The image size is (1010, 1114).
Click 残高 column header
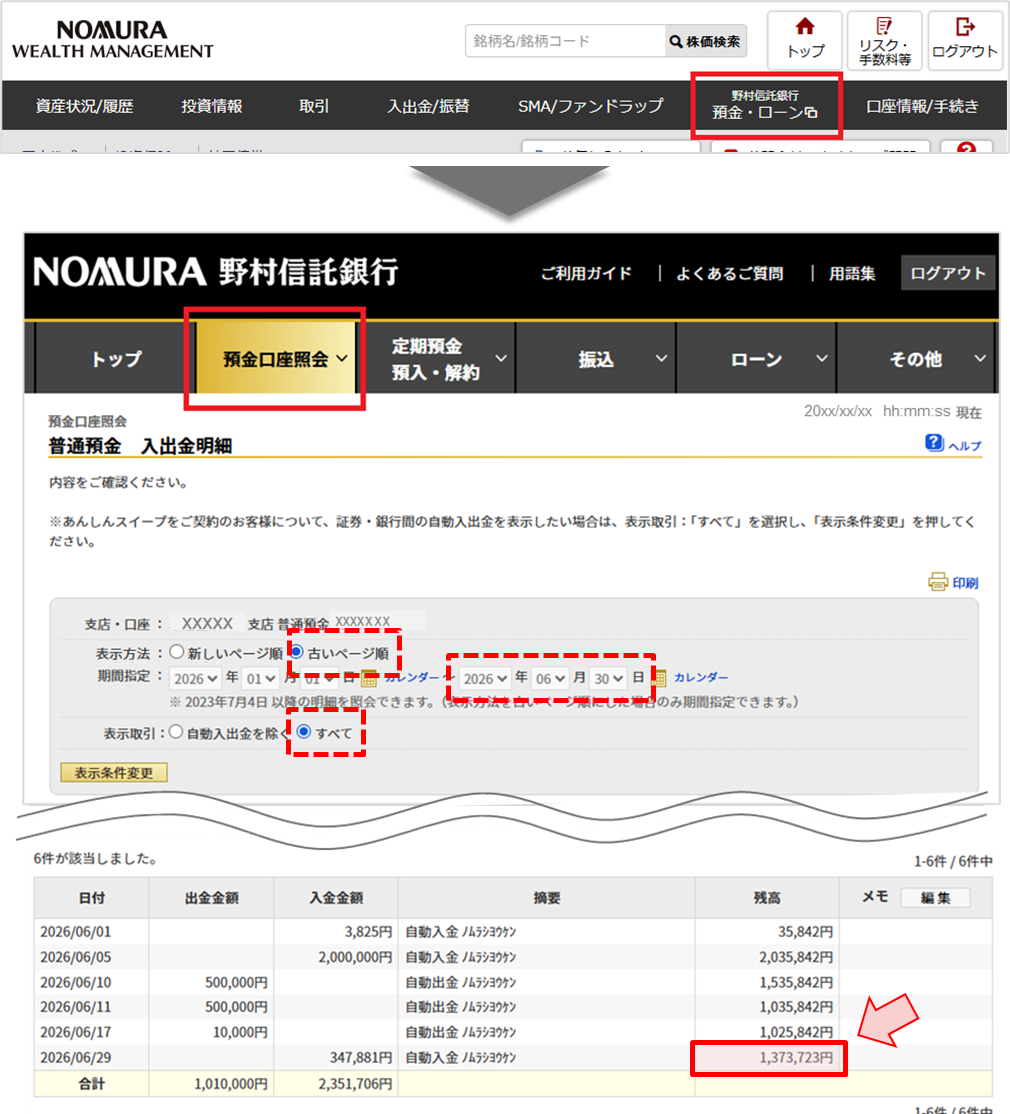click(767, 898)
